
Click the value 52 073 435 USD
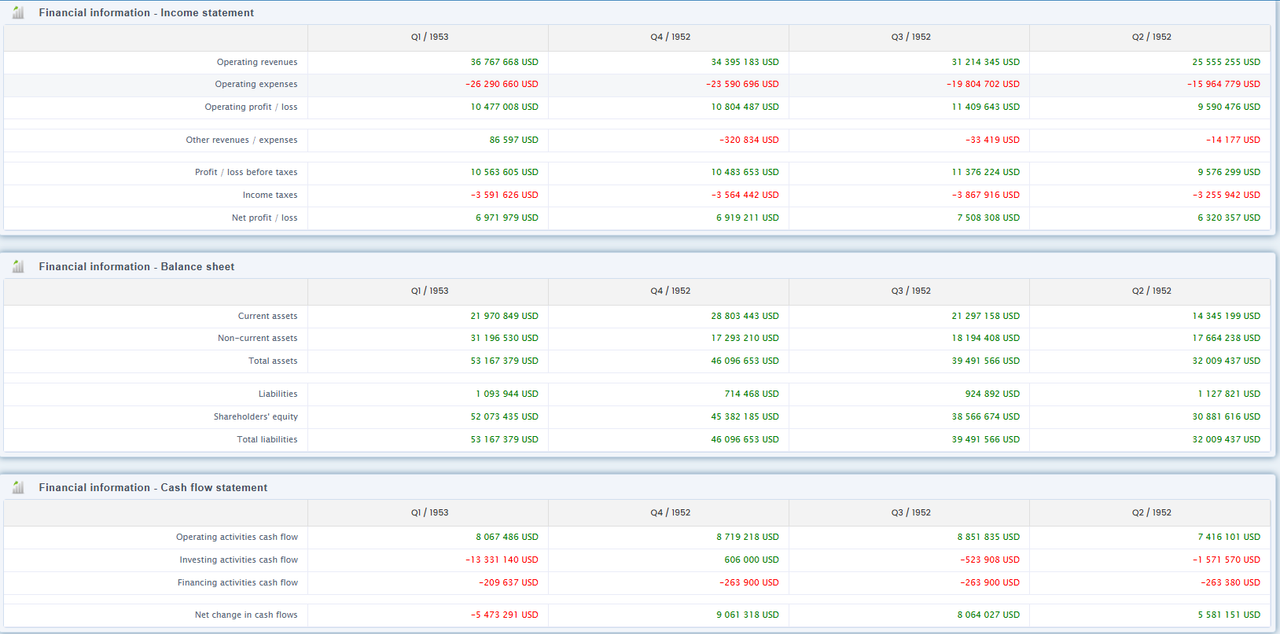click(504, 417)
